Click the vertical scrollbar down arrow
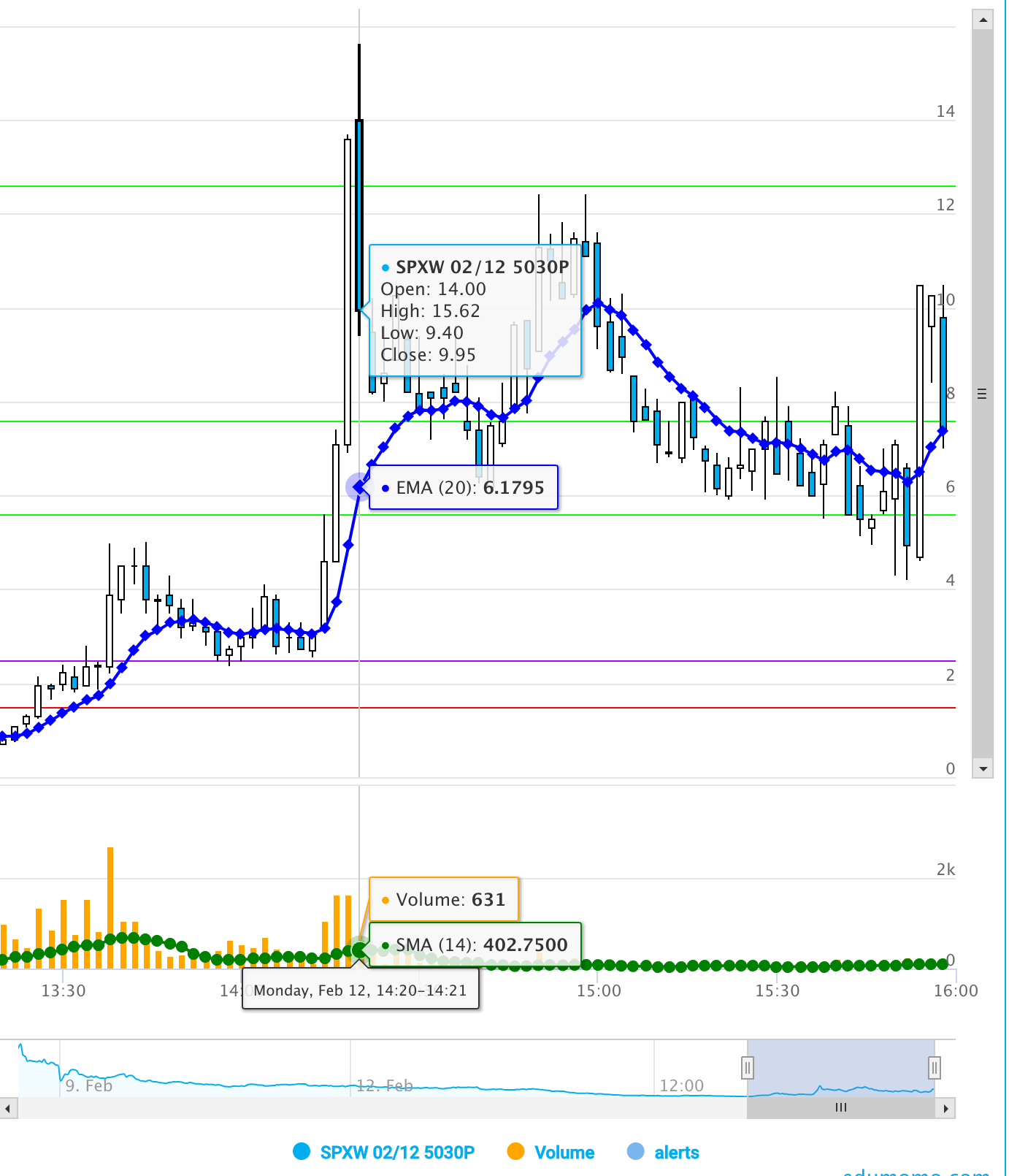Image resolution: width=1009 pixels, height=1176 pixels. [983, 768]
